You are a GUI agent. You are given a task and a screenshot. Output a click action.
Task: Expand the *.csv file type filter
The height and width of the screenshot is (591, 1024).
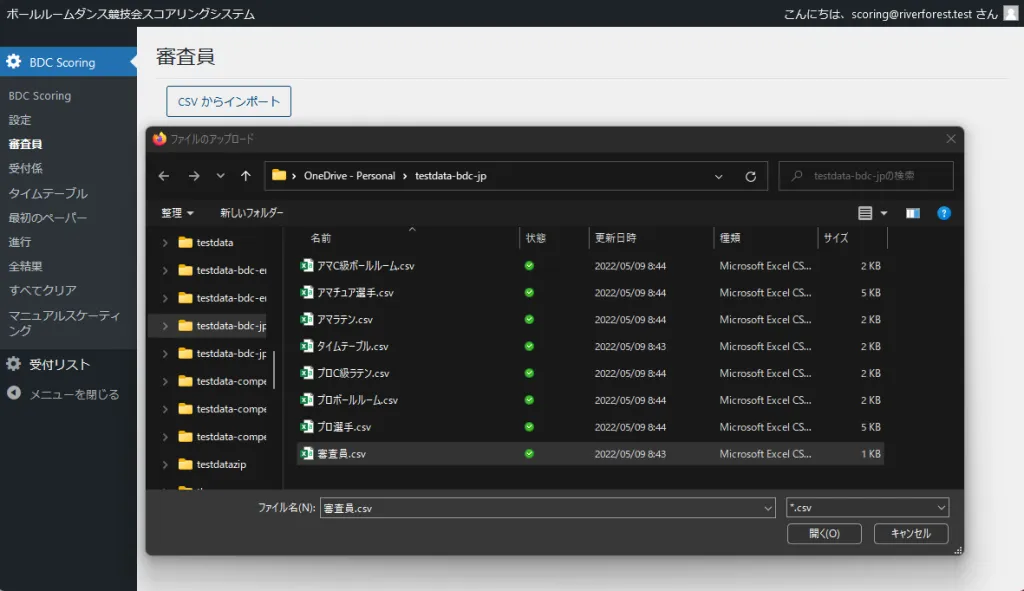coord(867,508)
